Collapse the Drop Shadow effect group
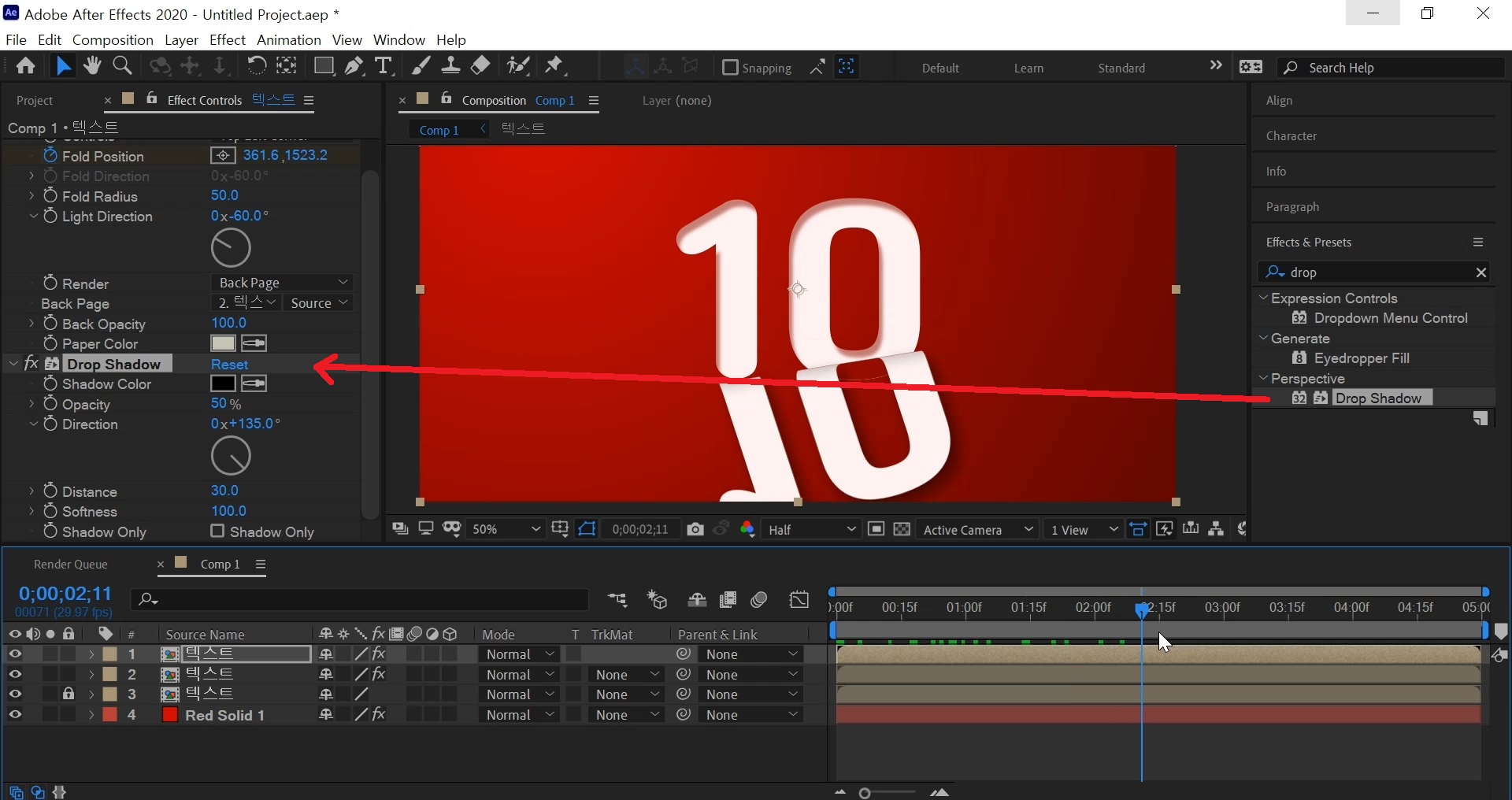The width and height of the screenshot is (1512, 800). (13, 364)
